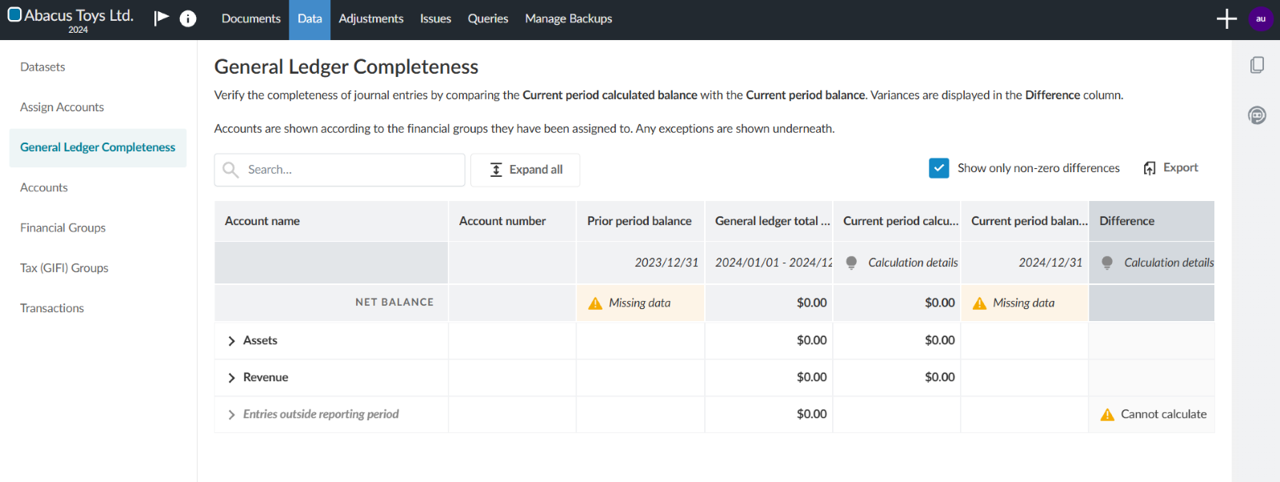This screenshot has width=1280, height=482.
Task: Click the Difference column header
Action: coord(1152,221)
